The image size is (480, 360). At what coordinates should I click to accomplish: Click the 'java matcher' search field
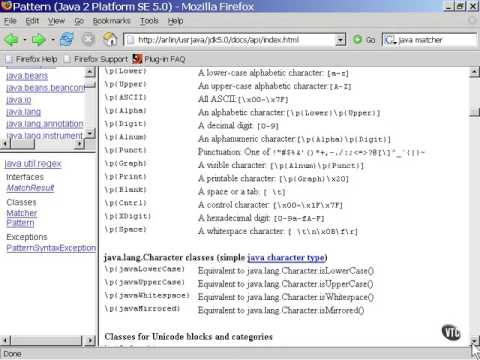coord(430,40)
